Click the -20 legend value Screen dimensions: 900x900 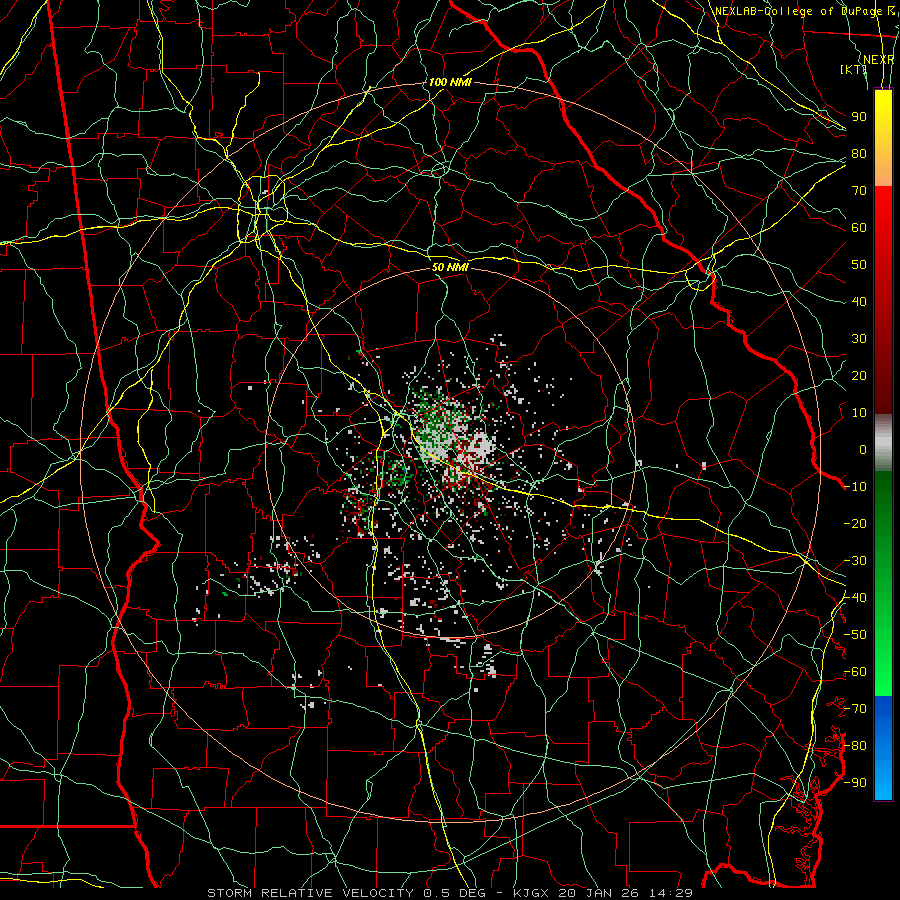[855, 523]
